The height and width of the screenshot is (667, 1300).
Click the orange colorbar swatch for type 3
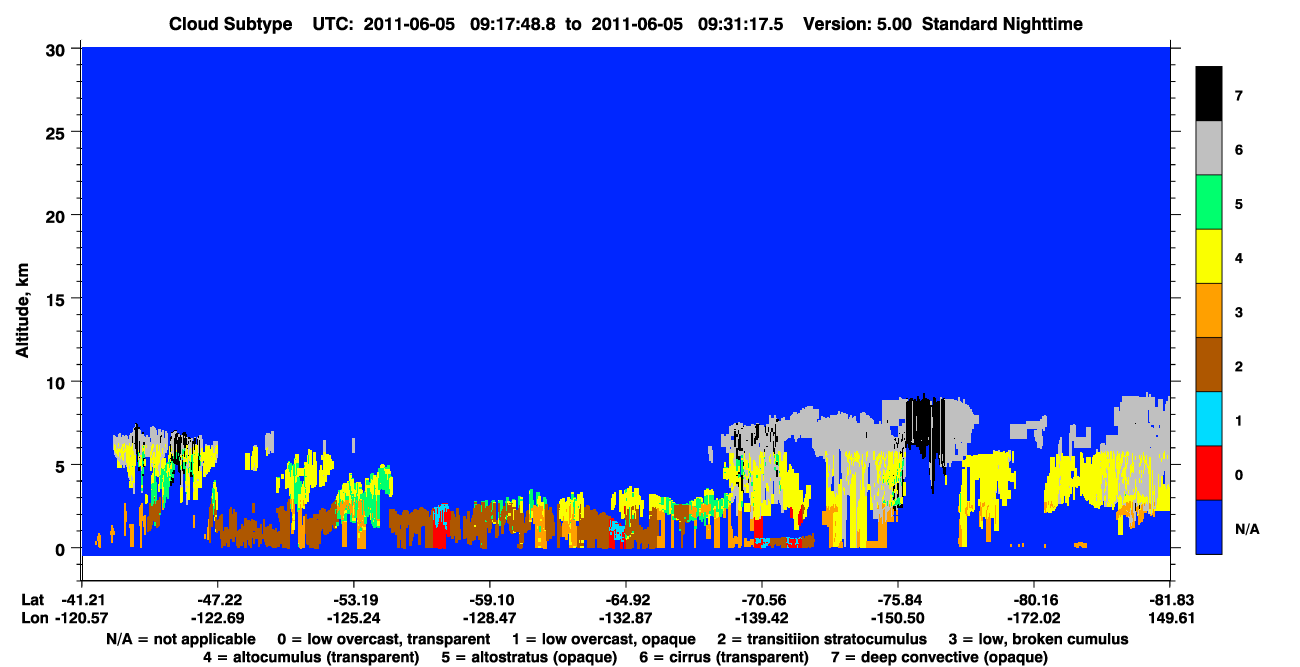click(x=1209, y=311)
